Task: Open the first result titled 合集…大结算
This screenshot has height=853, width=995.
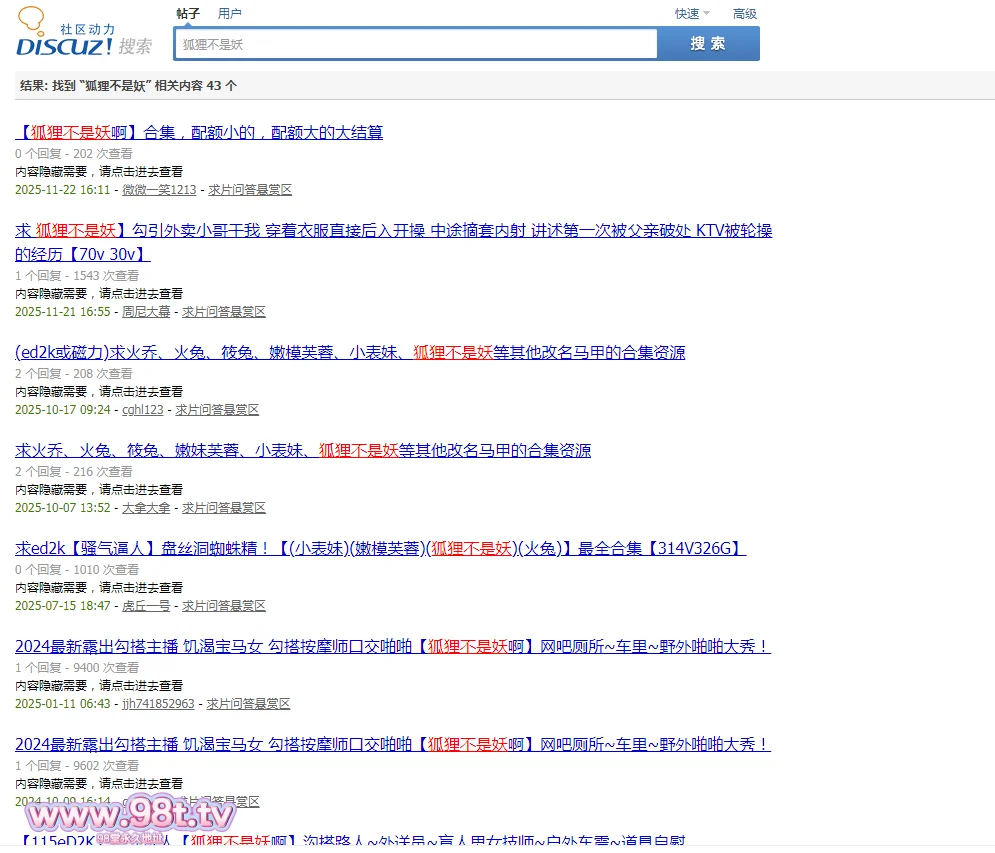Action: [x=199, y=132]
